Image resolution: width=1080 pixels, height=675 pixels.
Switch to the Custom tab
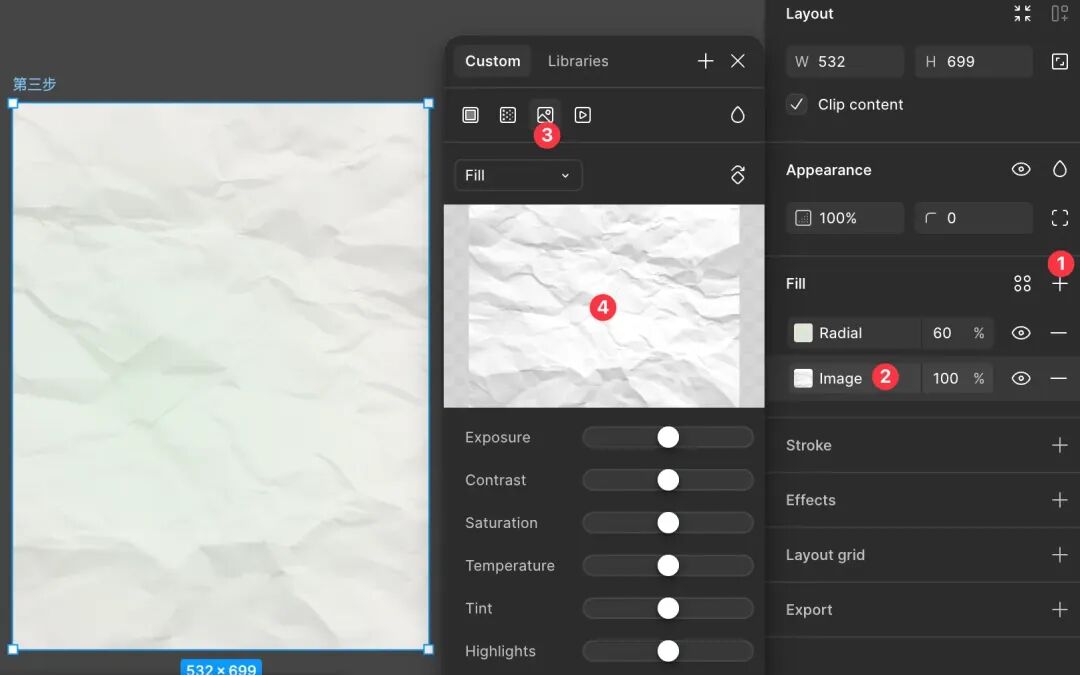492,61
